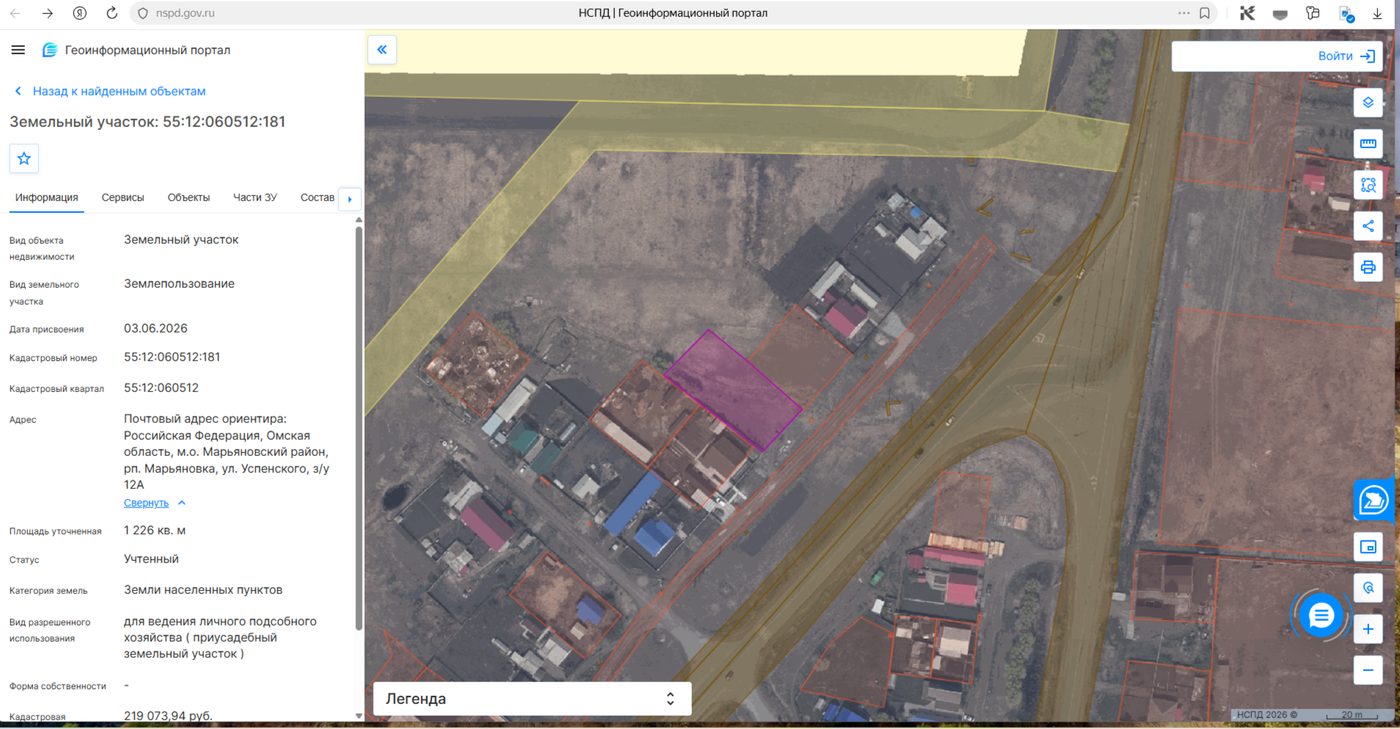Zoom out of the map

[x=1368, y=670]
